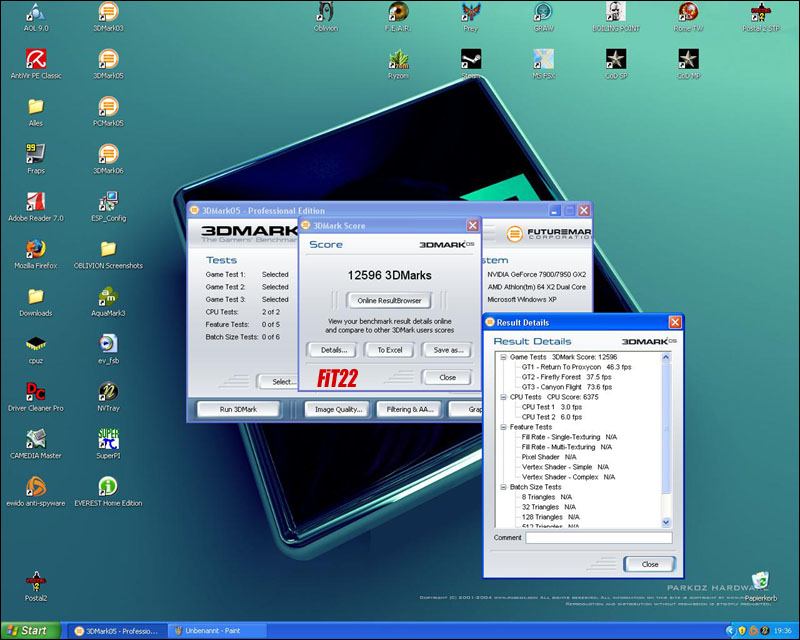Viewport: 800px width, 640px height.
Task: Open Details in 3DMark Score dialog
Action: [334, 350]
